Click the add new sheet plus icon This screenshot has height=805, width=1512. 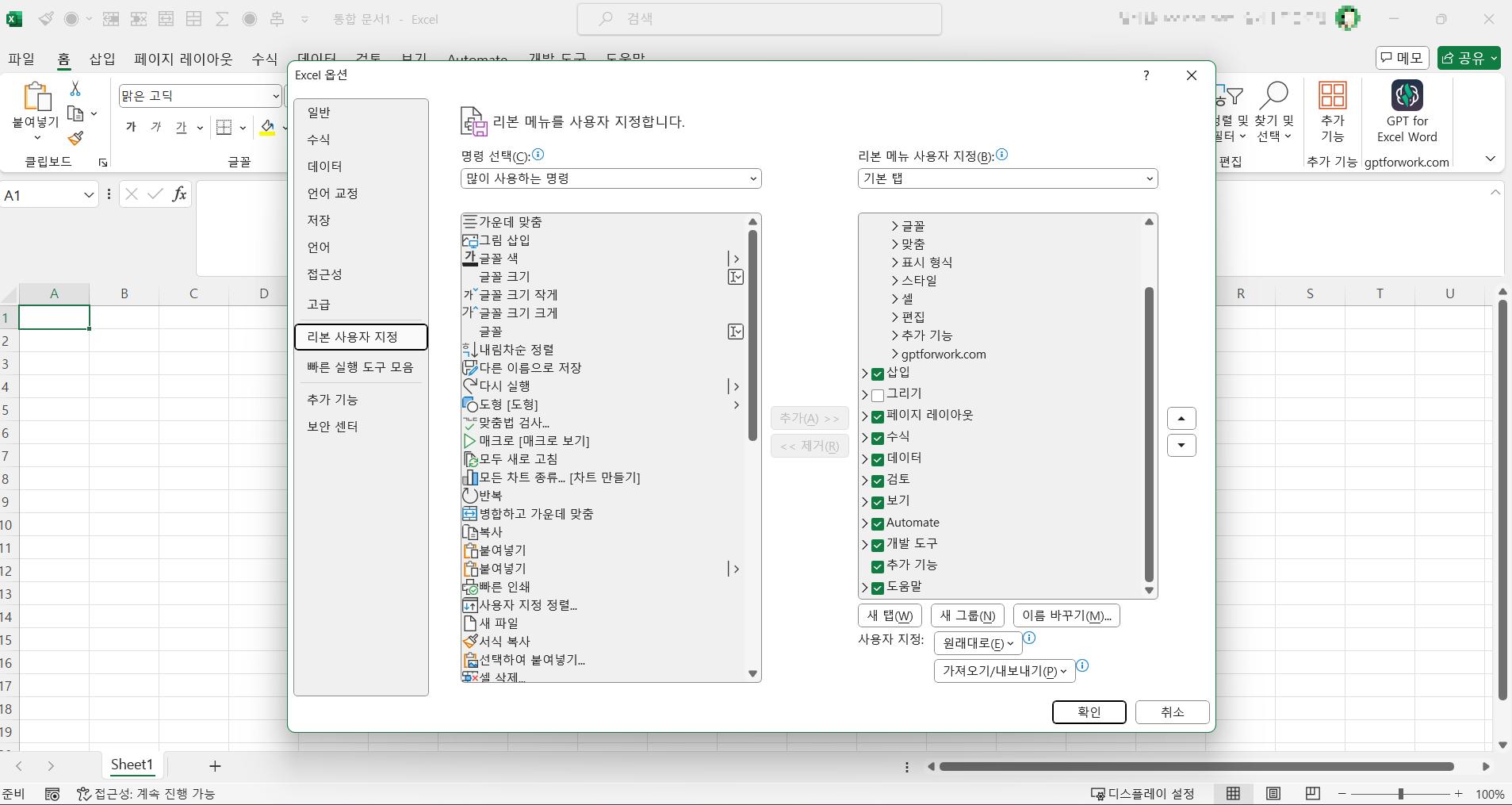pos(215,766)
